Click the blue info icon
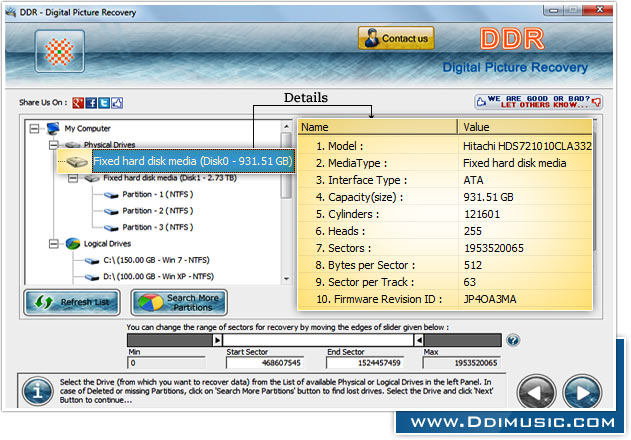The height and width of the screenshot is (440, 631). [x=38, y=391]
